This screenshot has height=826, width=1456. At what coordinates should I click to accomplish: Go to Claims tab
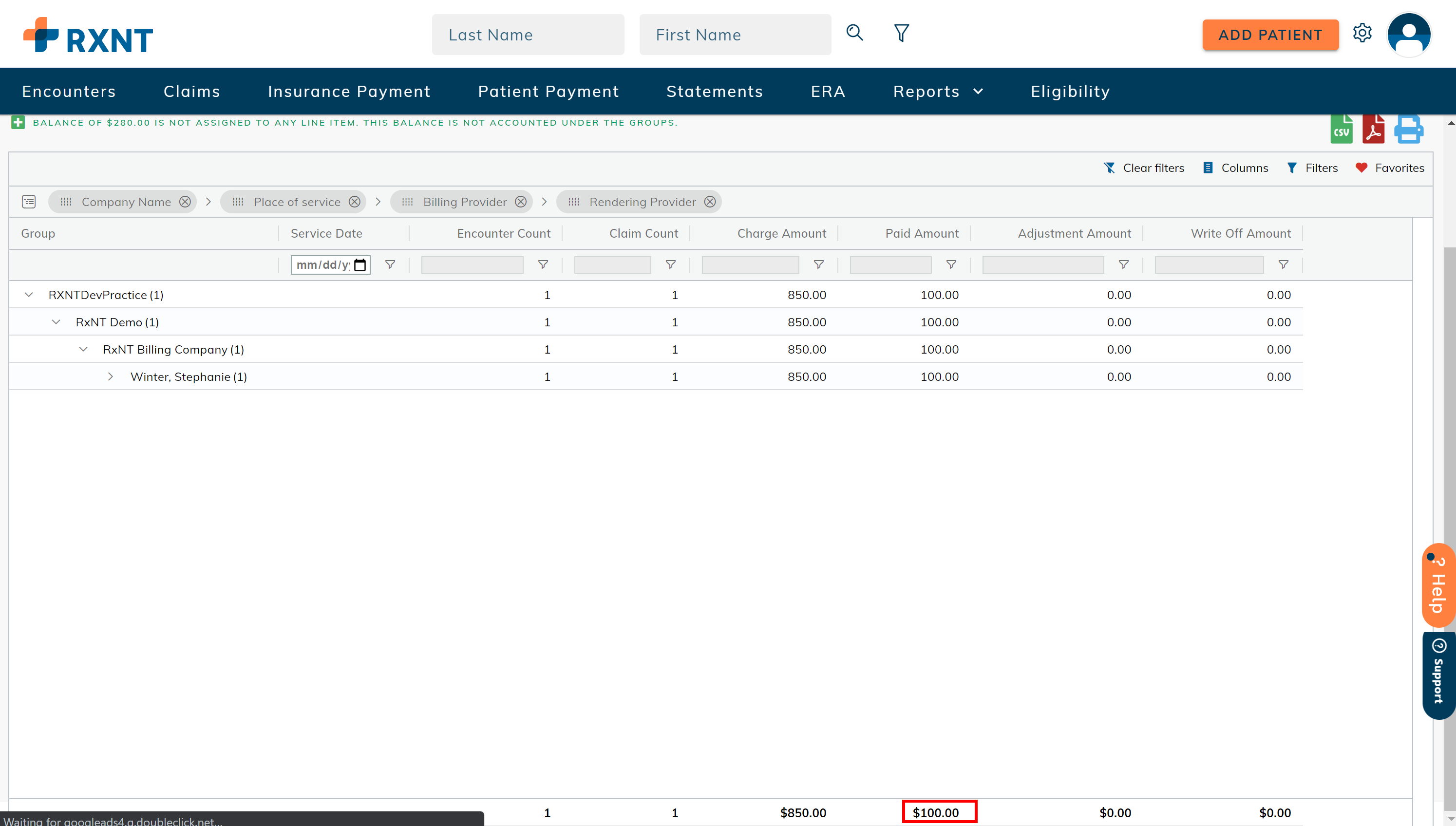192,92
